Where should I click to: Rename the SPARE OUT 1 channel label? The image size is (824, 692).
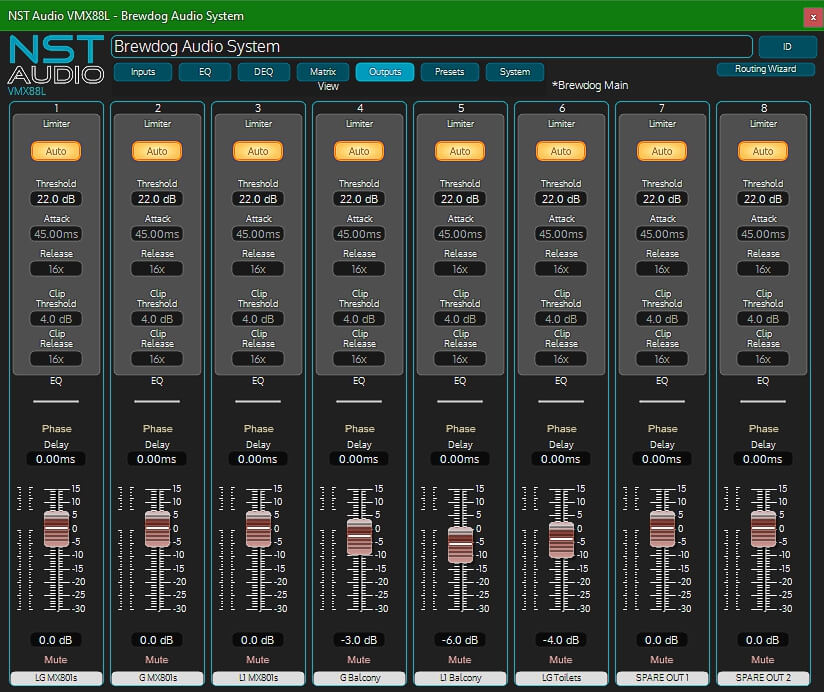click(662, 678)
